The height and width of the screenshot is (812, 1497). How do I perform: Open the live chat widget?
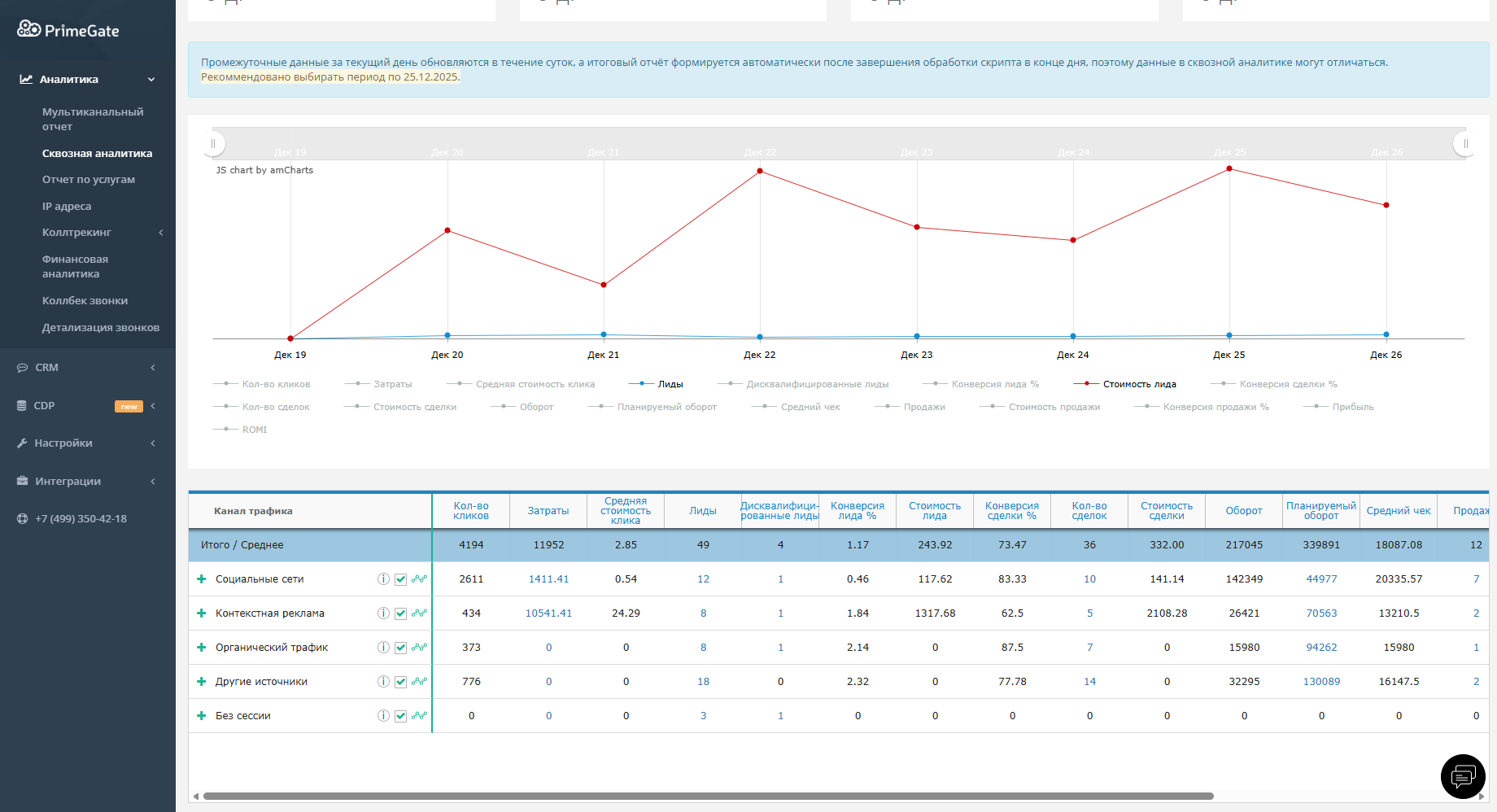point(1463,776)
